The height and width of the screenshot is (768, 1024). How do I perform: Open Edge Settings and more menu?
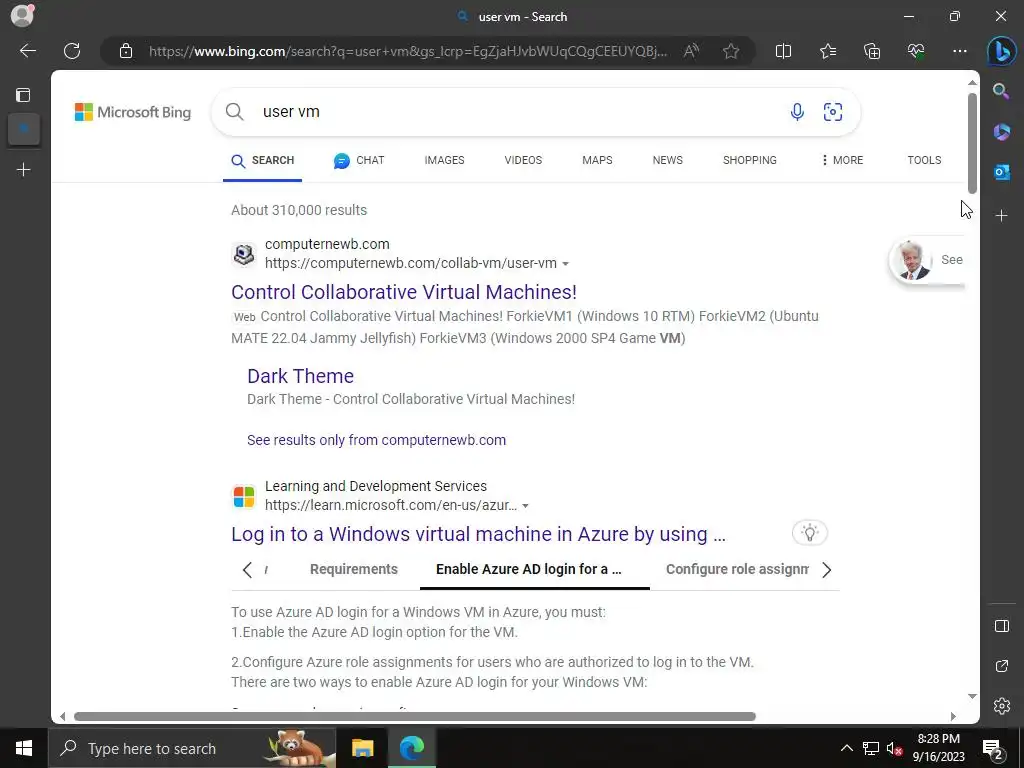(x=959, y=51)
